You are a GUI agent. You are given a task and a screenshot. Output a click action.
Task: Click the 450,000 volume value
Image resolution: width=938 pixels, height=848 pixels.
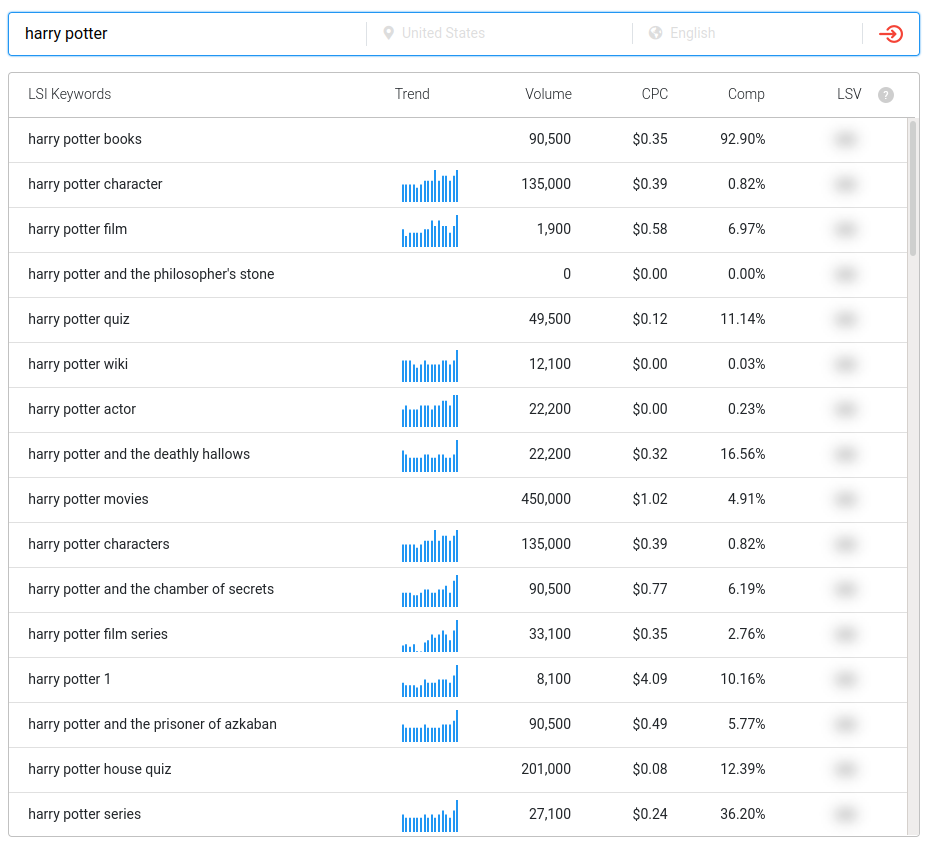click(x=546, y=499)
